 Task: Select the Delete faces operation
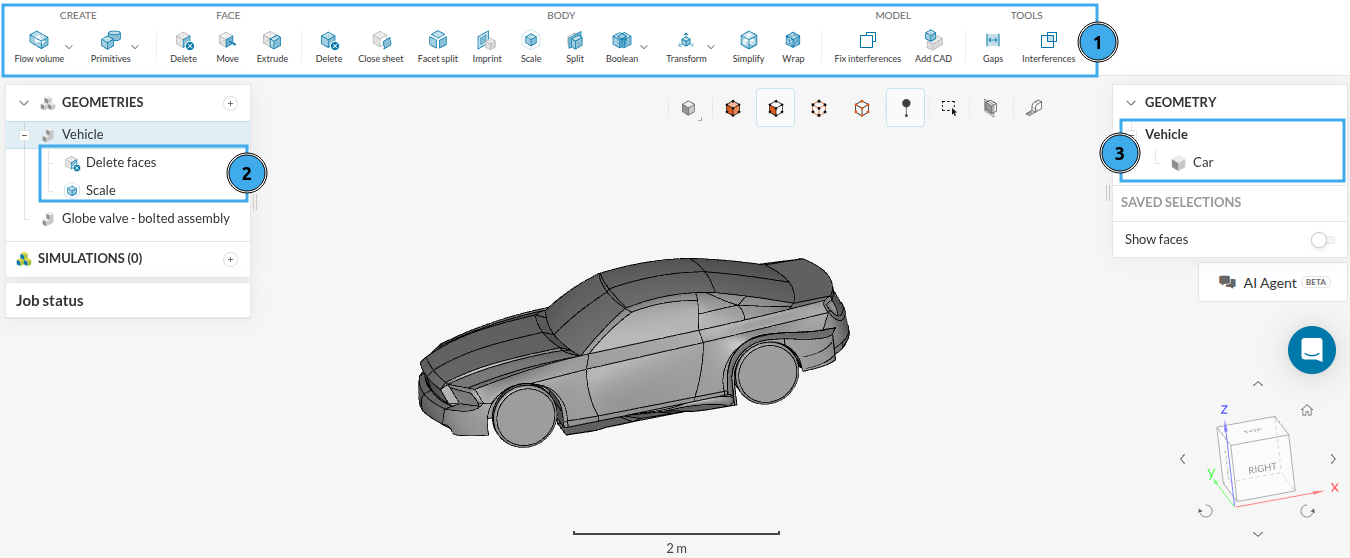(120, 162)
